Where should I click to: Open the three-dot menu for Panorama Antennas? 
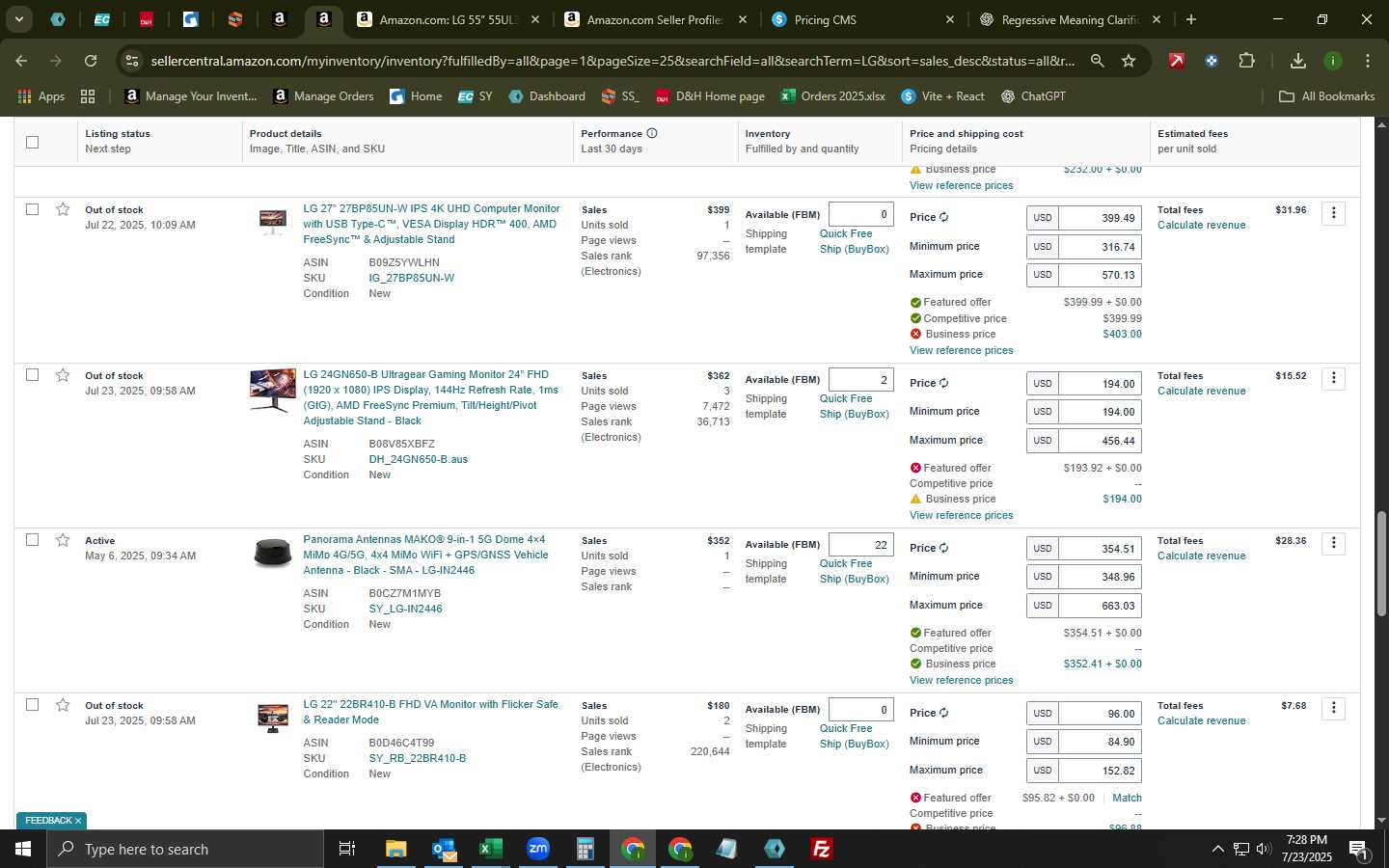click(x=1333, y=543)
